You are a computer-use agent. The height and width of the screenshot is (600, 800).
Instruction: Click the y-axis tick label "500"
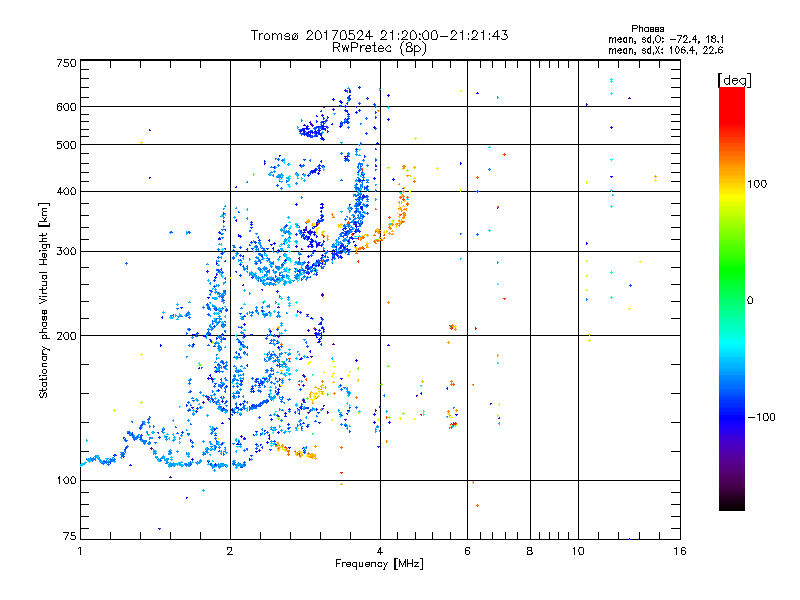[67, 145]
